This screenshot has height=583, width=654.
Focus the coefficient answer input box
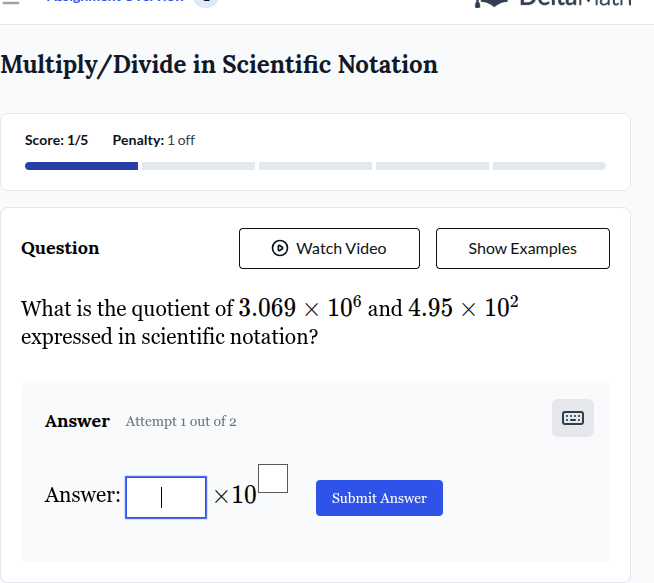pos(166,498)
